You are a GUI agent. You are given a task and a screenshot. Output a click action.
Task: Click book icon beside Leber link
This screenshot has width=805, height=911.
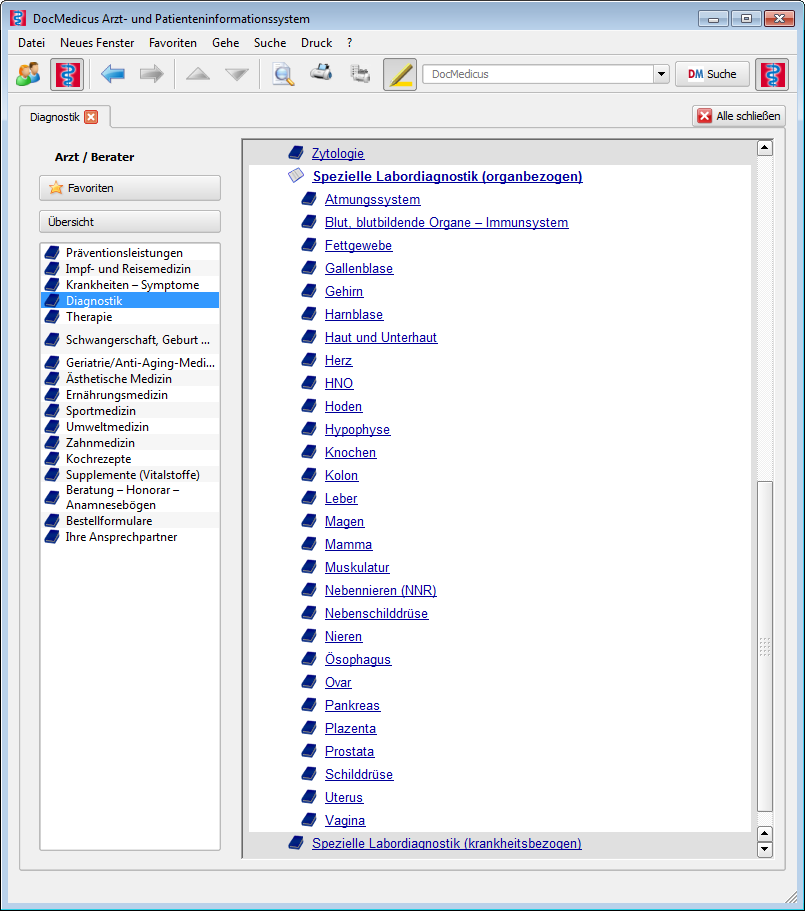[309, 498]
